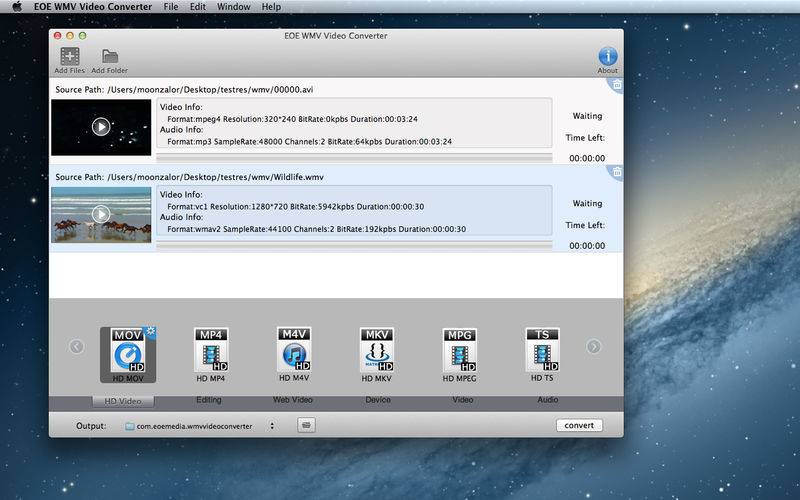Delete the 00000.avi entry with trash icon

pyautogui.click(x=617, y=85)
